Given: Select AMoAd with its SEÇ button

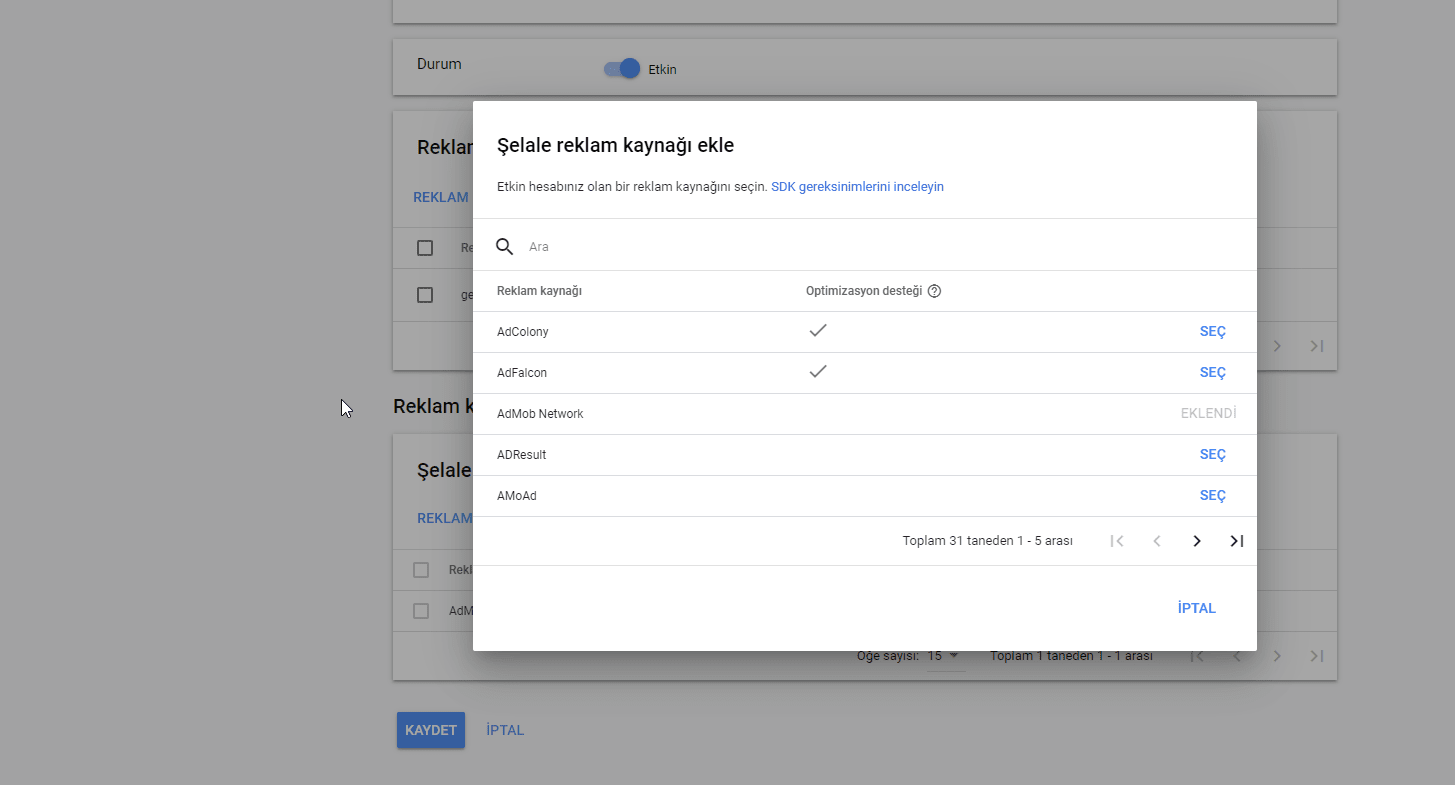Looking at the screenshot, I should coord(1213,496).
